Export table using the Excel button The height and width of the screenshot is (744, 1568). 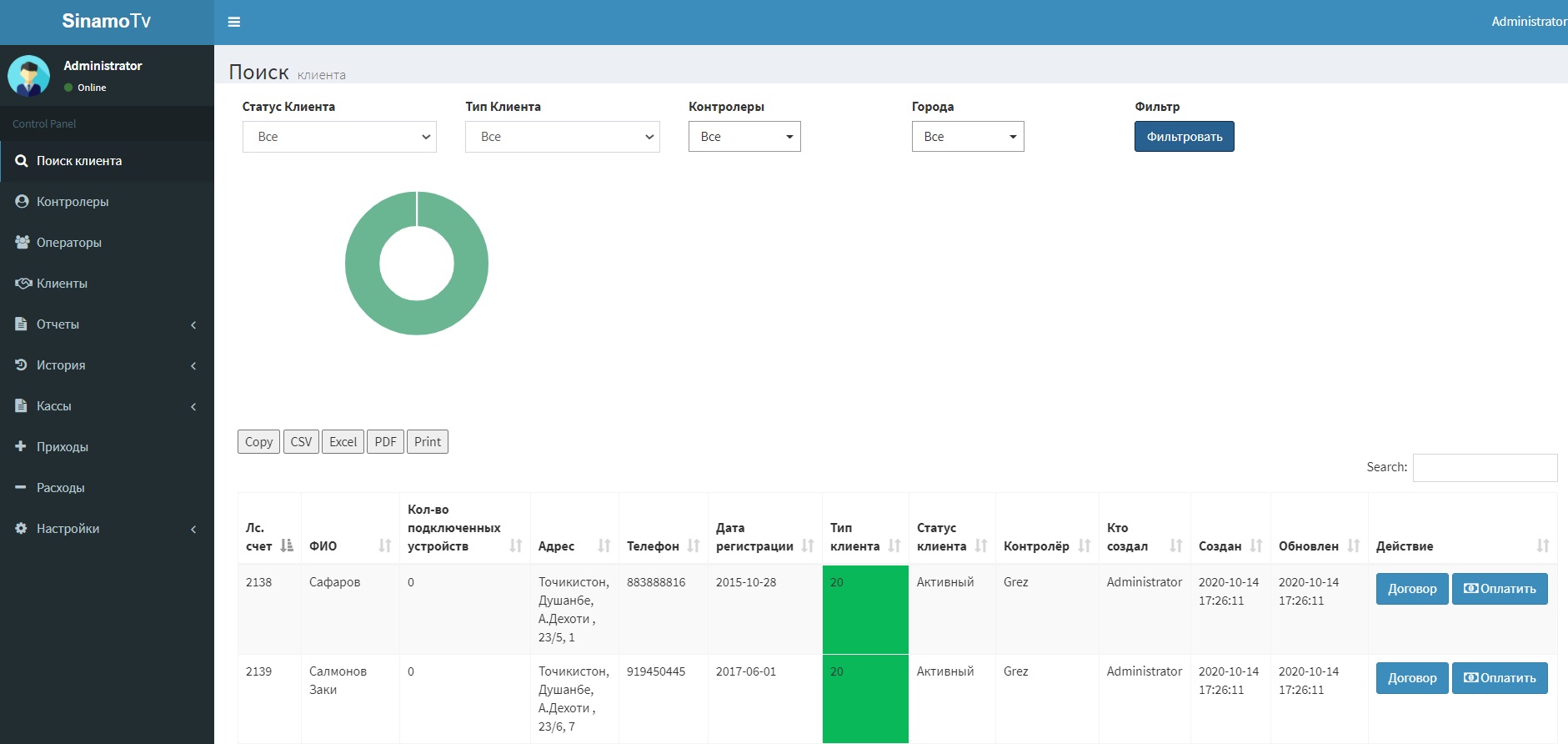(x=343, y=442)
